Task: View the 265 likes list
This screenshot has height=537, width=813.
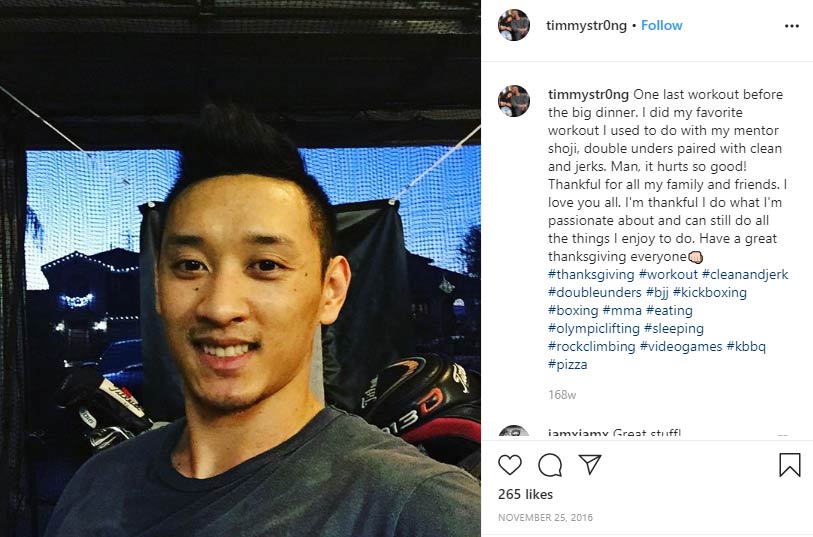Action: coord(525,494)
